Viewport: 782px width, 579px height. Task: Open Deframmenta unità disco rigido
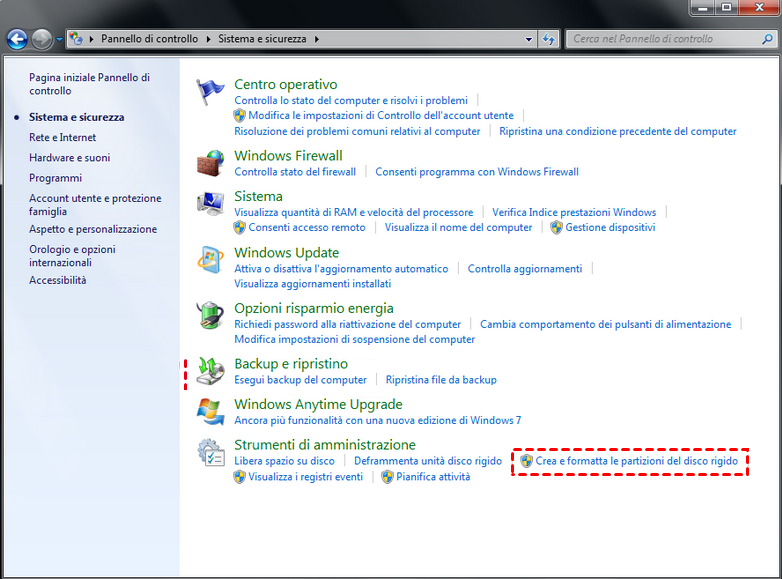click(428, 461)
